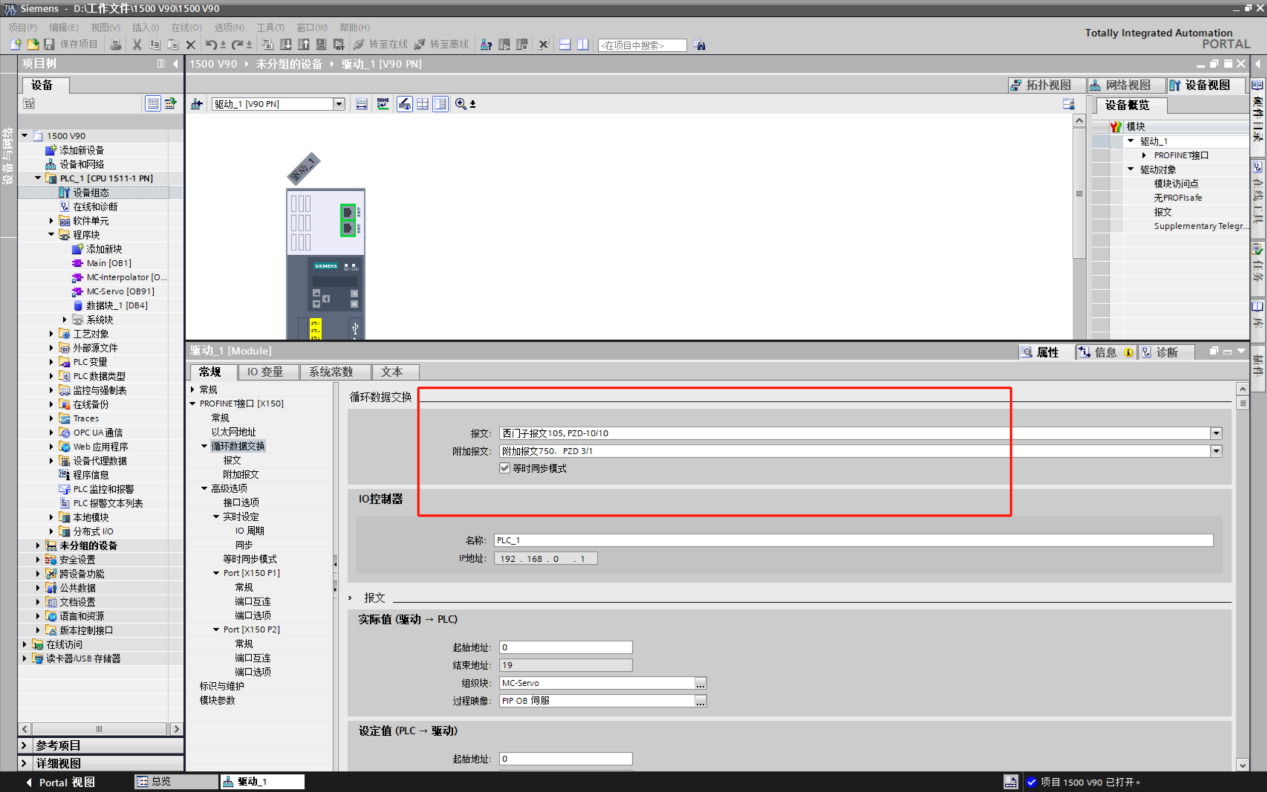
Task: Select 等时同步模式 in the properties tree
Action: click(x=250, y=559)
